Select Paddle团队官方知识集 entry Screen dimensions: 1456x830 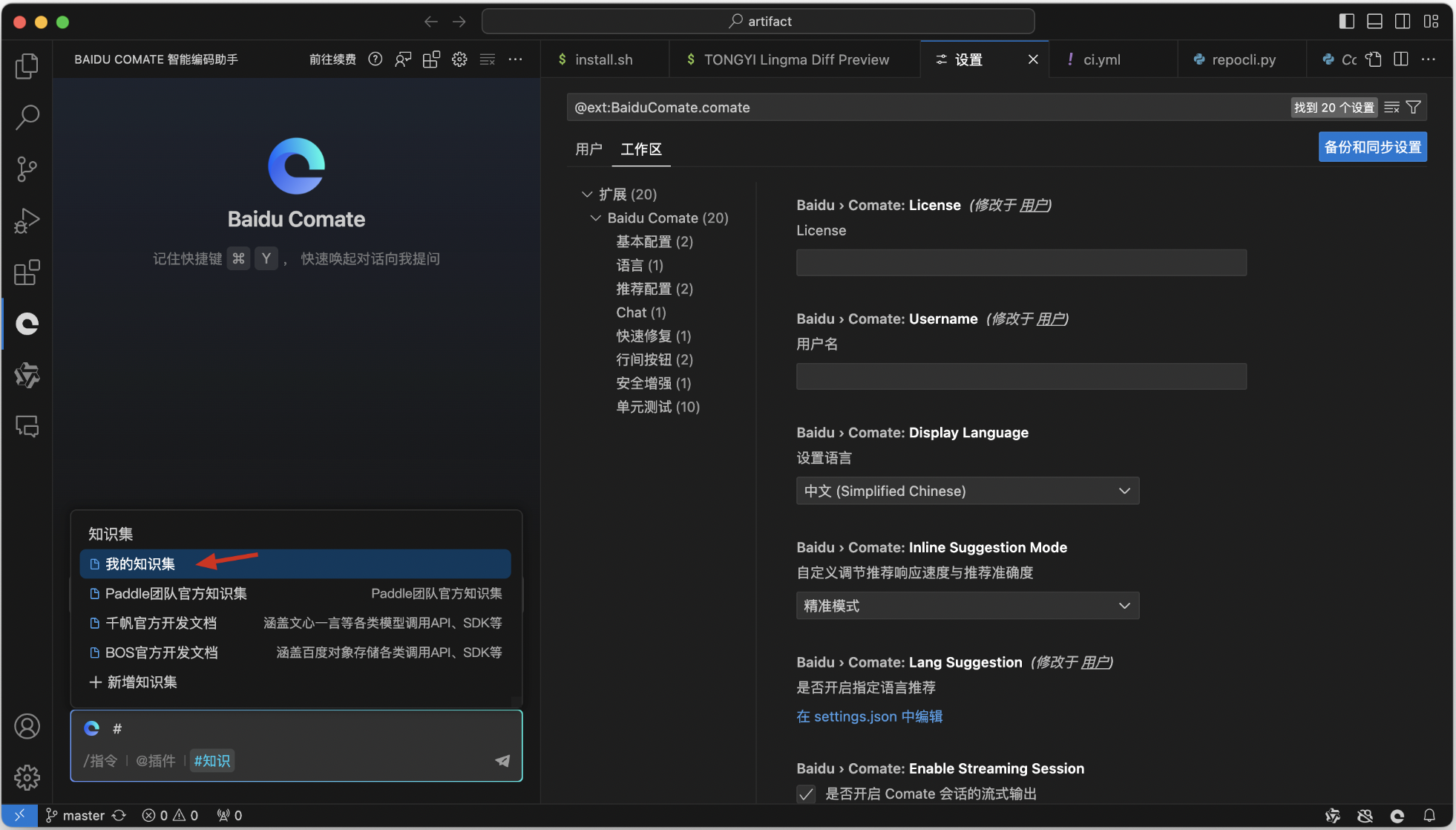(296, 593)
